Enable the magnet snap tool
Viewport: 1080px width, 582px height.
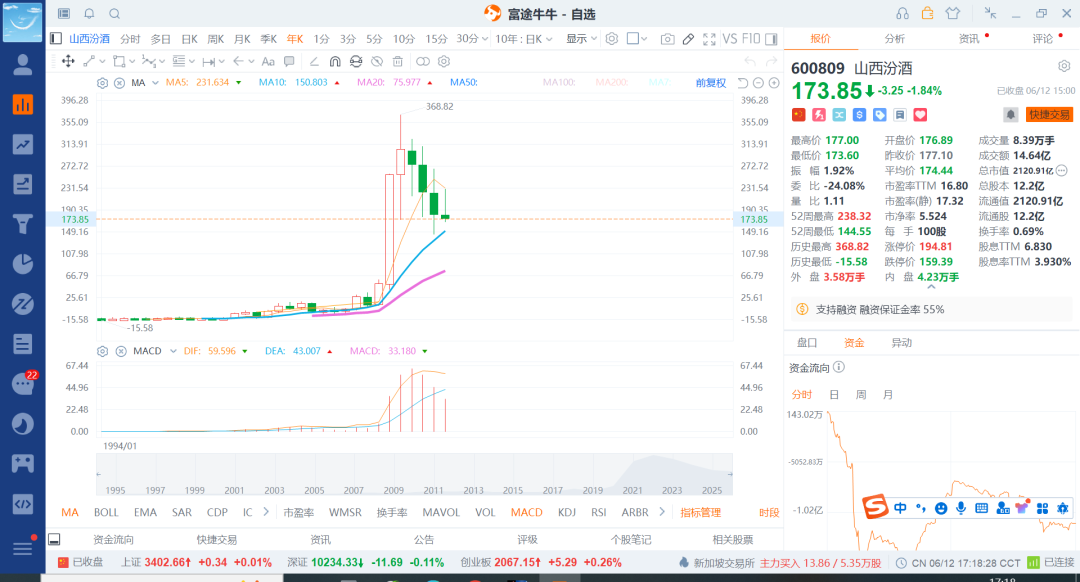pos(335,61)
